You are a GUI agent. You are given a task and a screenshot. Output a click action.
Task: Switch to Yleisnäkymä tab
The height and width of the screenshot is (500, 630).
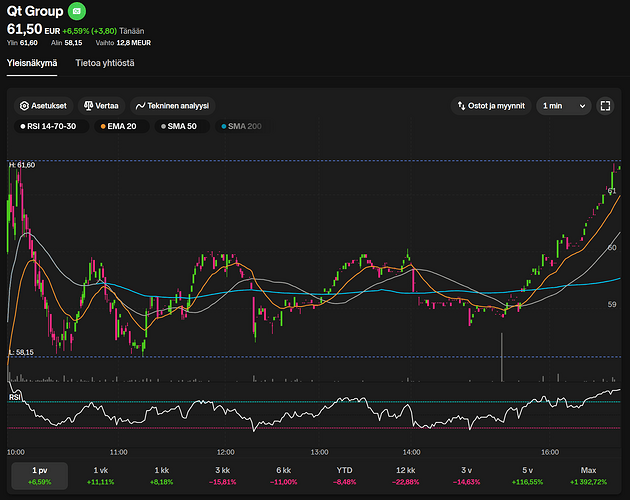click(x=32, y=63)
